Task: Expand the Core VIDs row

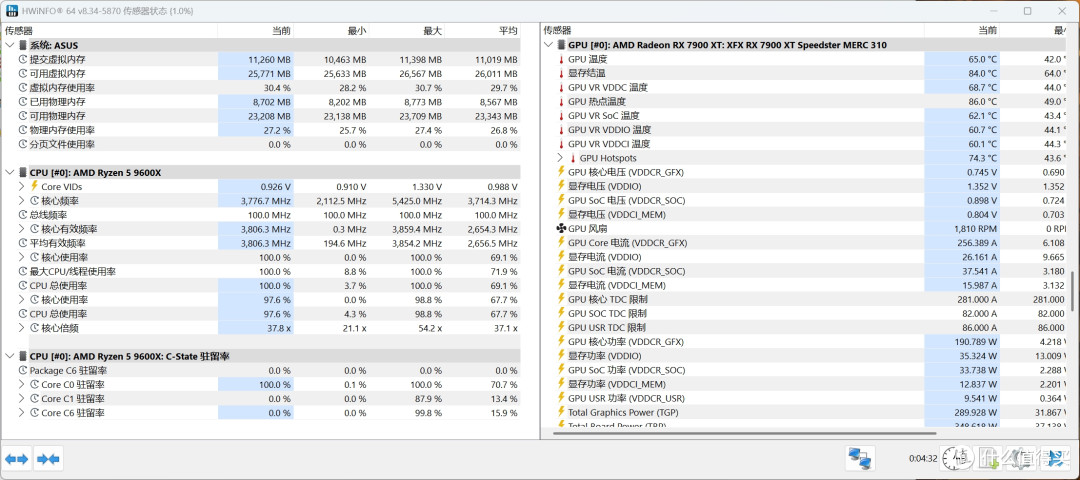Action: pyautogui.click(x=22, y=186)
